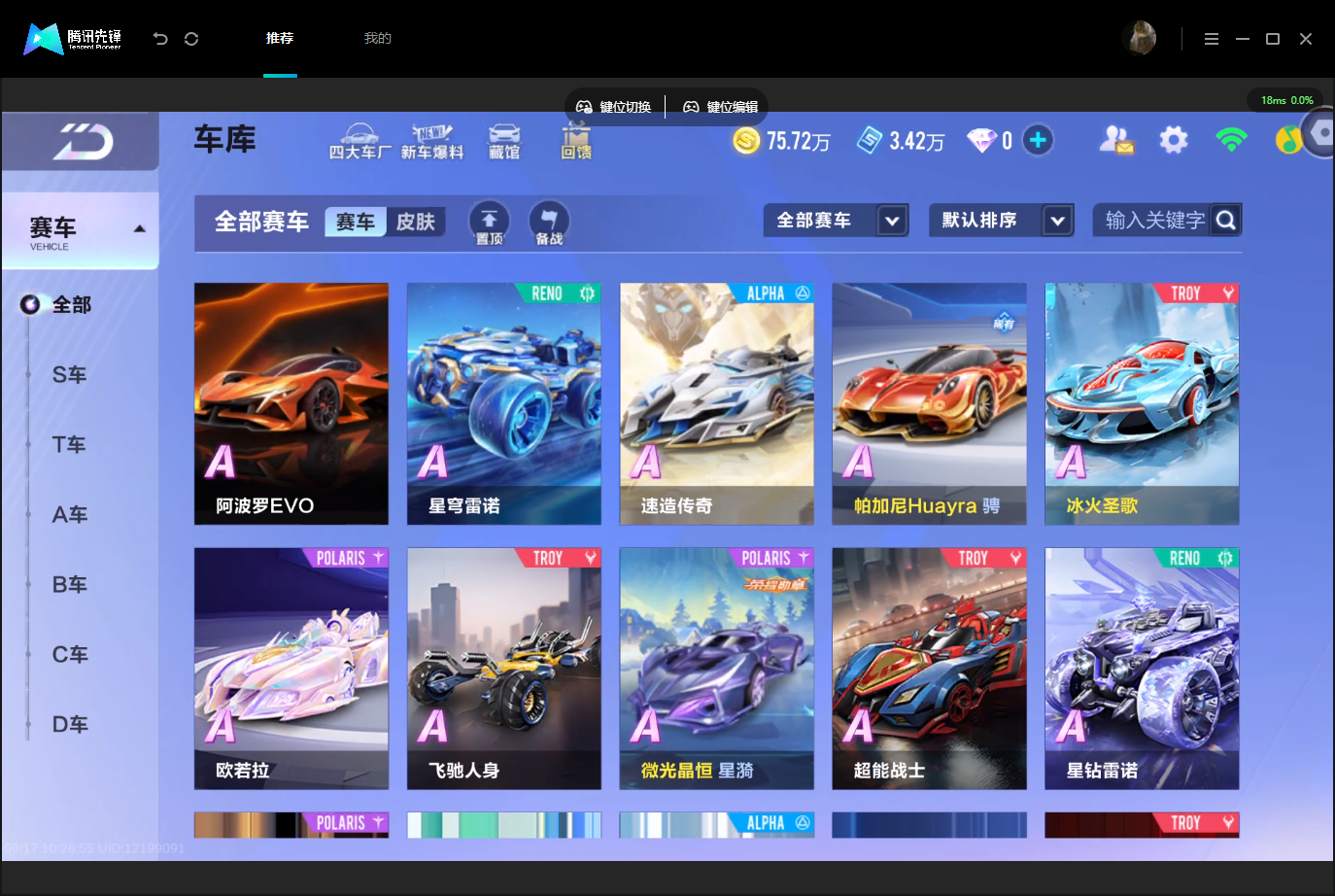1335x896 pixels.
Task: Search with the magnifier icon
Action: coord(1226,221)
